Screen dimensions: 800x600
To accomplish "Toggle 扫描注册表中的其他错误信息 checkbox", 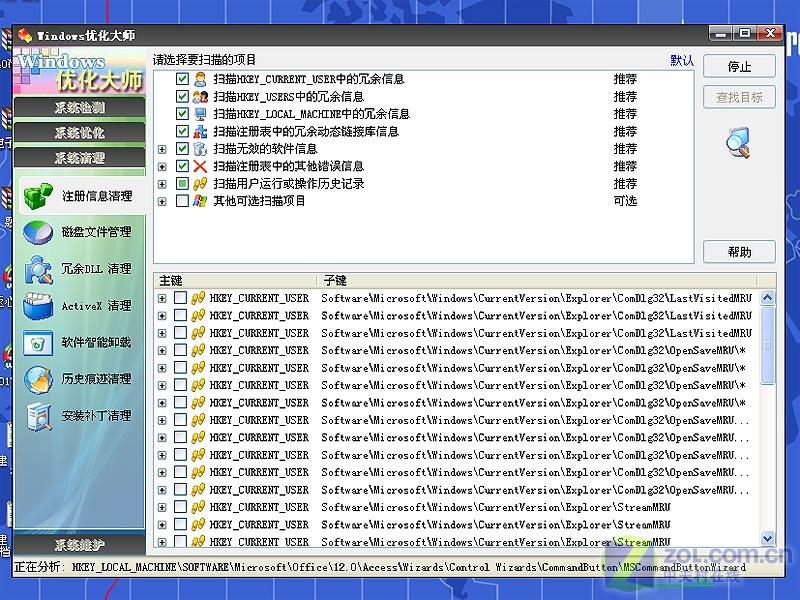I will 182,166.
